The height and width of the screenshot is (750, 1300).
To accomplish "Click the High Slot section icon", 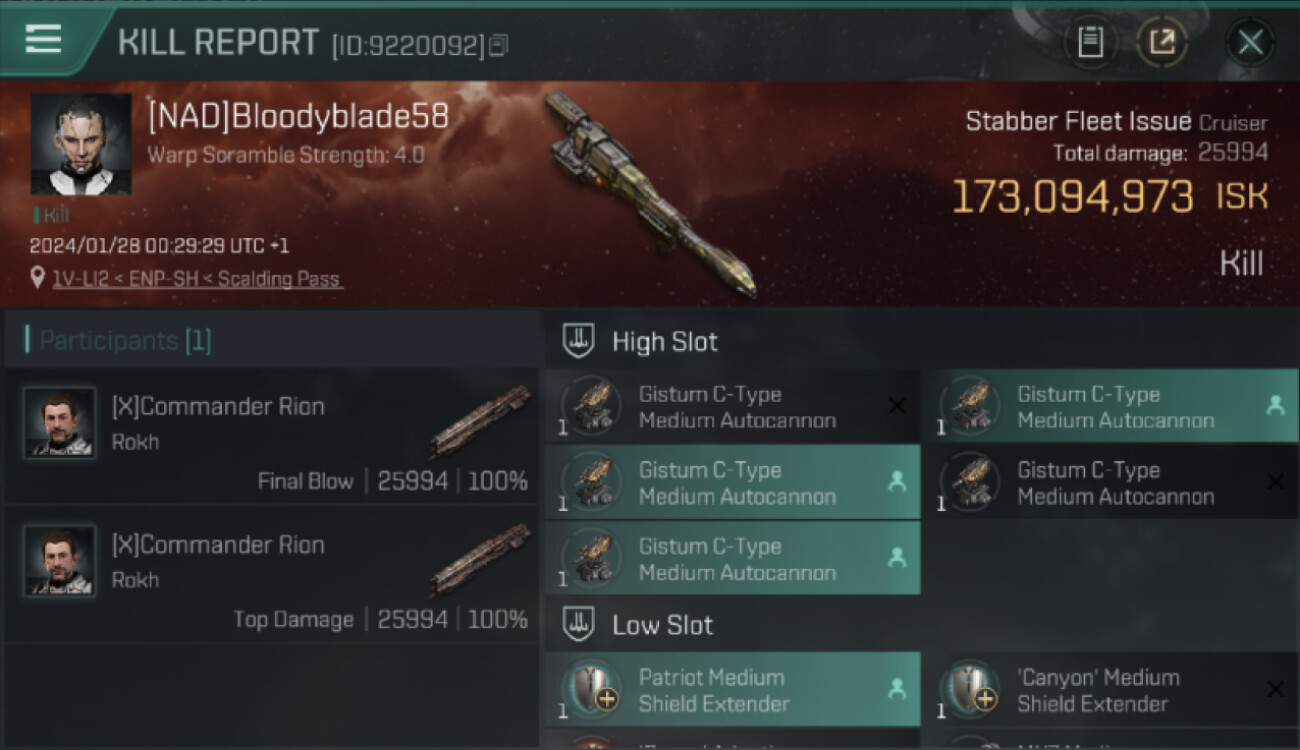I will (578, 341).
